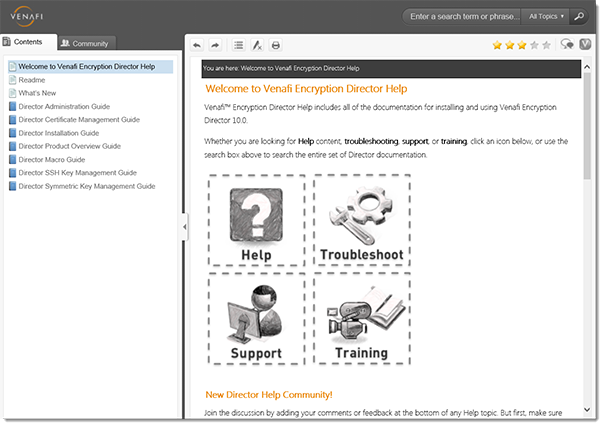Expand Director Administration Guide
Image resolution: width=600 pixels, height=423 pixels.
(64, 106)
